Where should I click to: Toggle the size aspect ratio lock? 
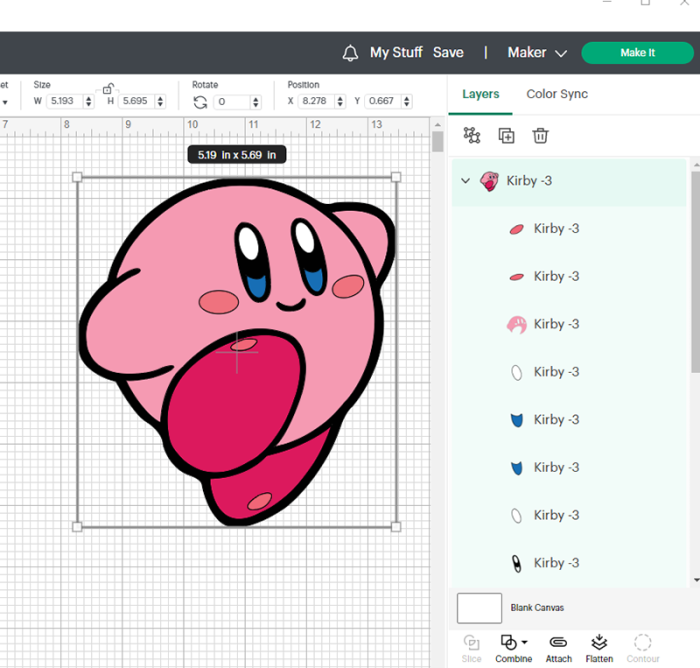coord(108,88)
